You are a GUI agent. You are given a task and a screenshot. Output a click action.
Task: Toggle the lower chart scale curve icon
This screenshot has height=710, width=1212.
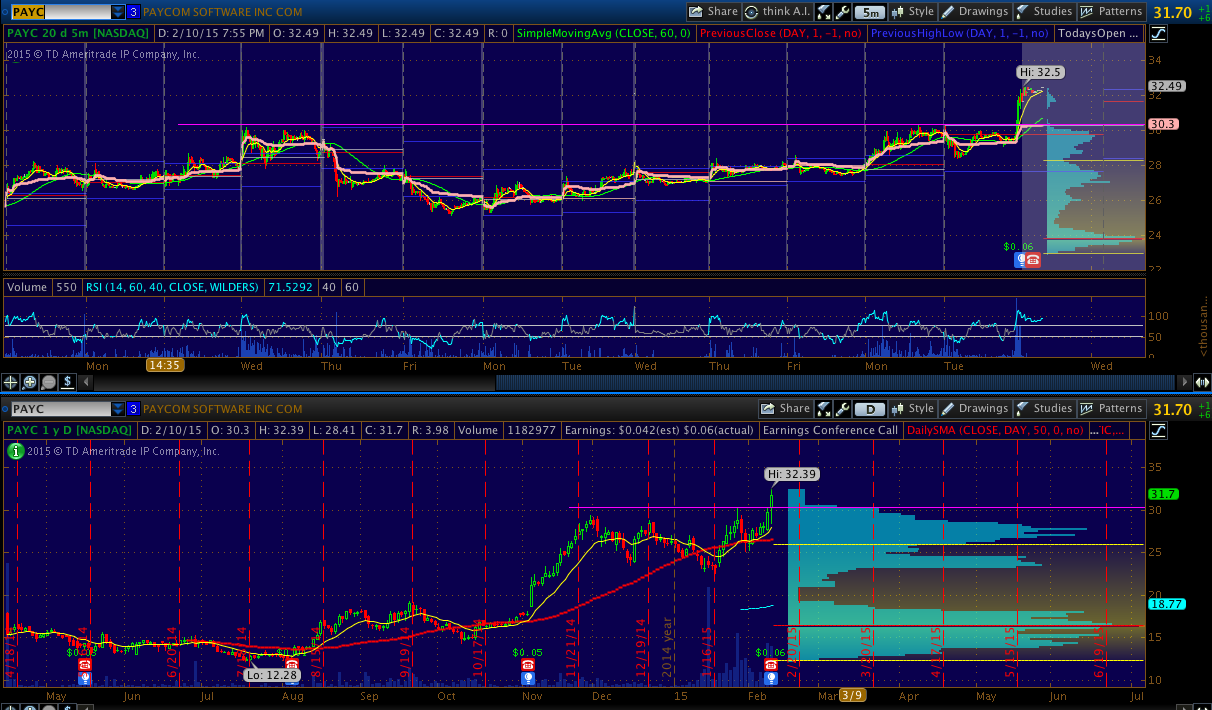(x=1158, y=430)
